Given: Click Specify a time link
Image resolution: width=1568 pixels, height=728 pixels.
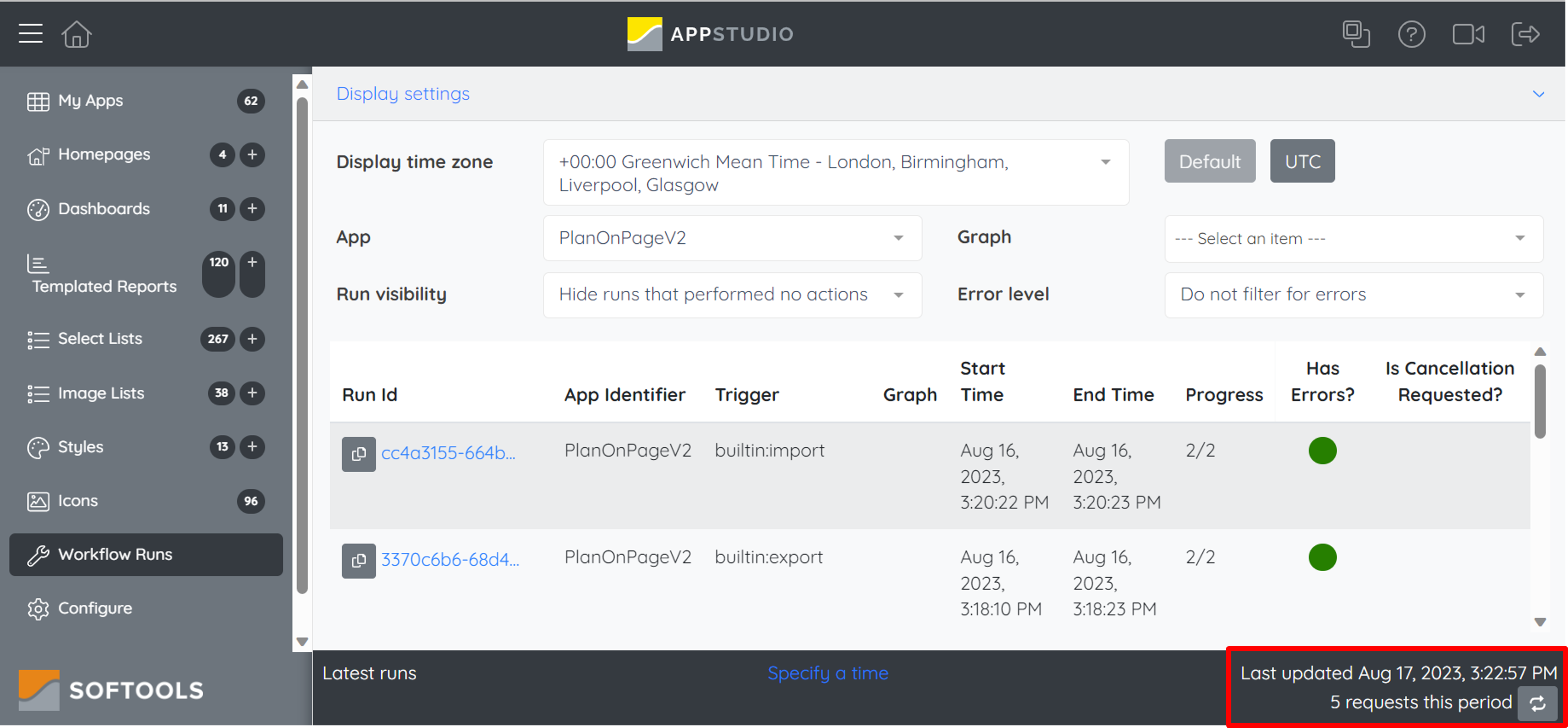Looking at the screenshot, I should (828, 673).
